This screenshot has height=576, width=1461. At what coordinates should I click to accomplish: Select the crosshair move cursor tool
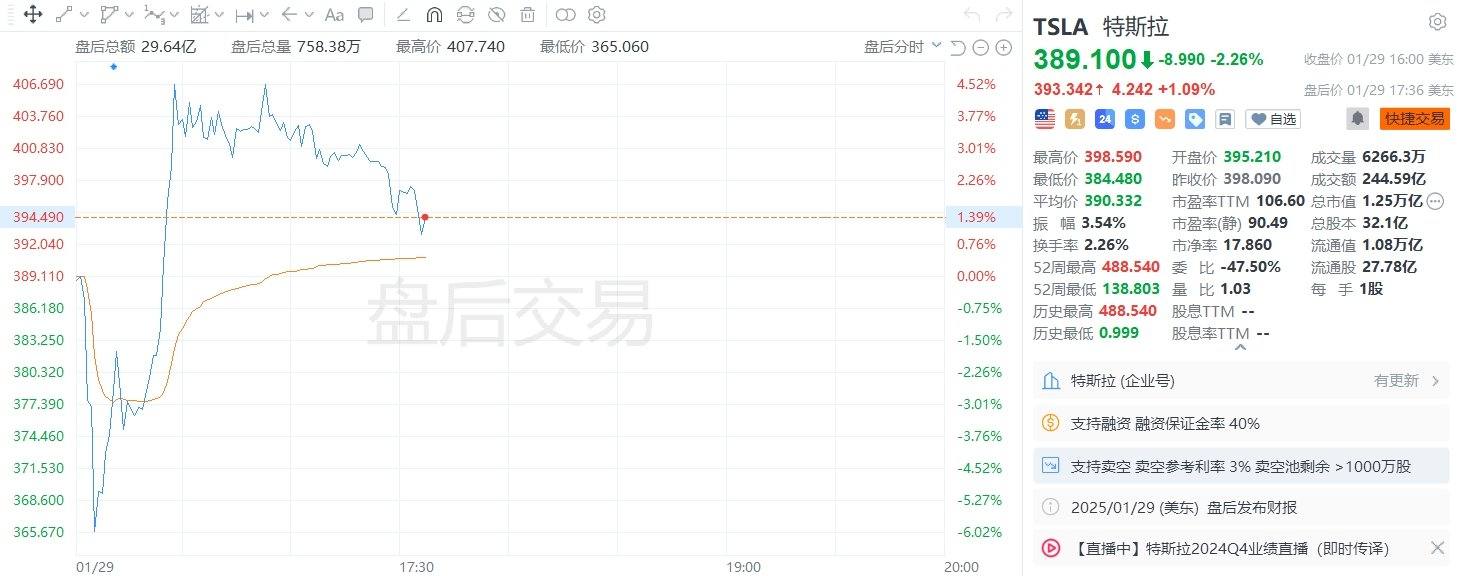(32, 15)
